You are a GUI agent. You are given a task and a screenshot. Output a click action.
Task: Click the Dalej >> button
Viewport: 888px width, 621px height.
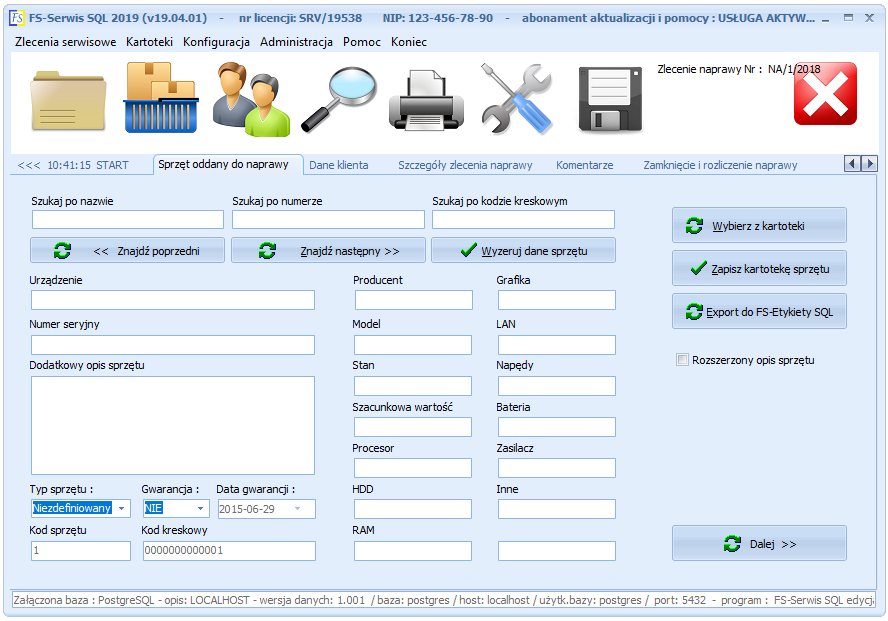pyautogui.click(x=759, y=543)
